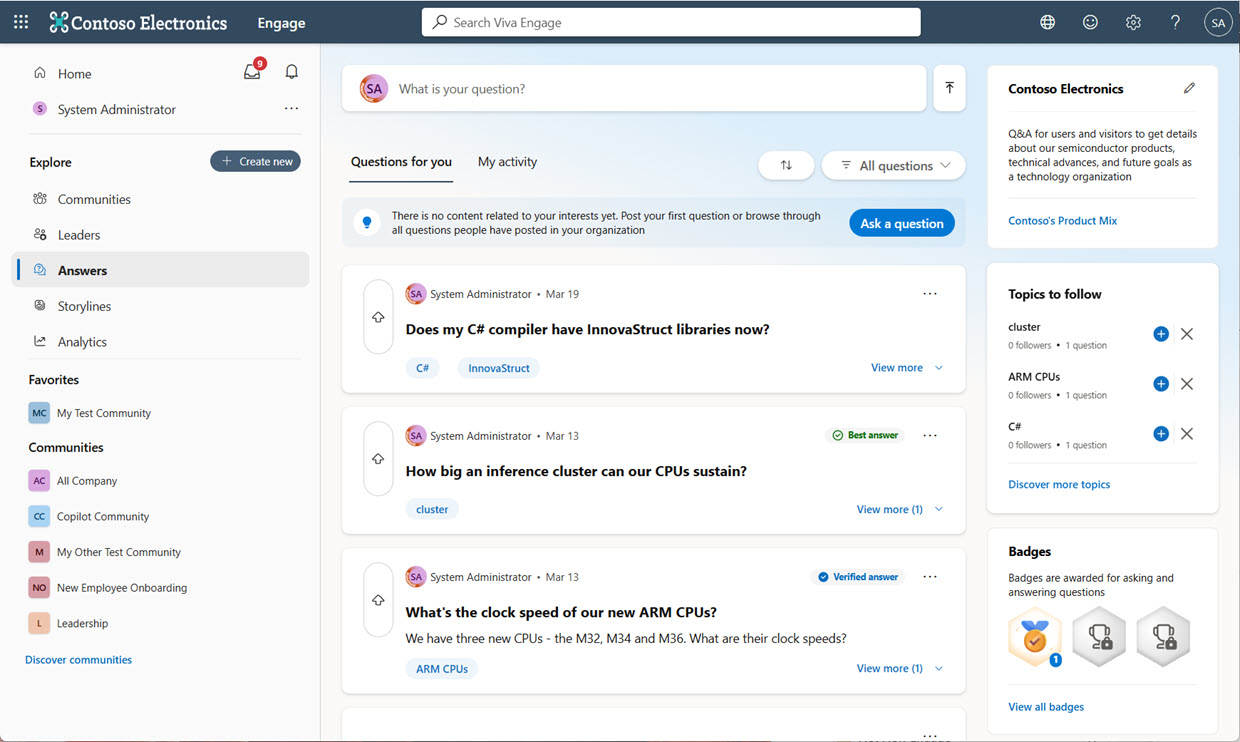Click the Ask a question button
1240x742 pixels.
tap(901, 223)
